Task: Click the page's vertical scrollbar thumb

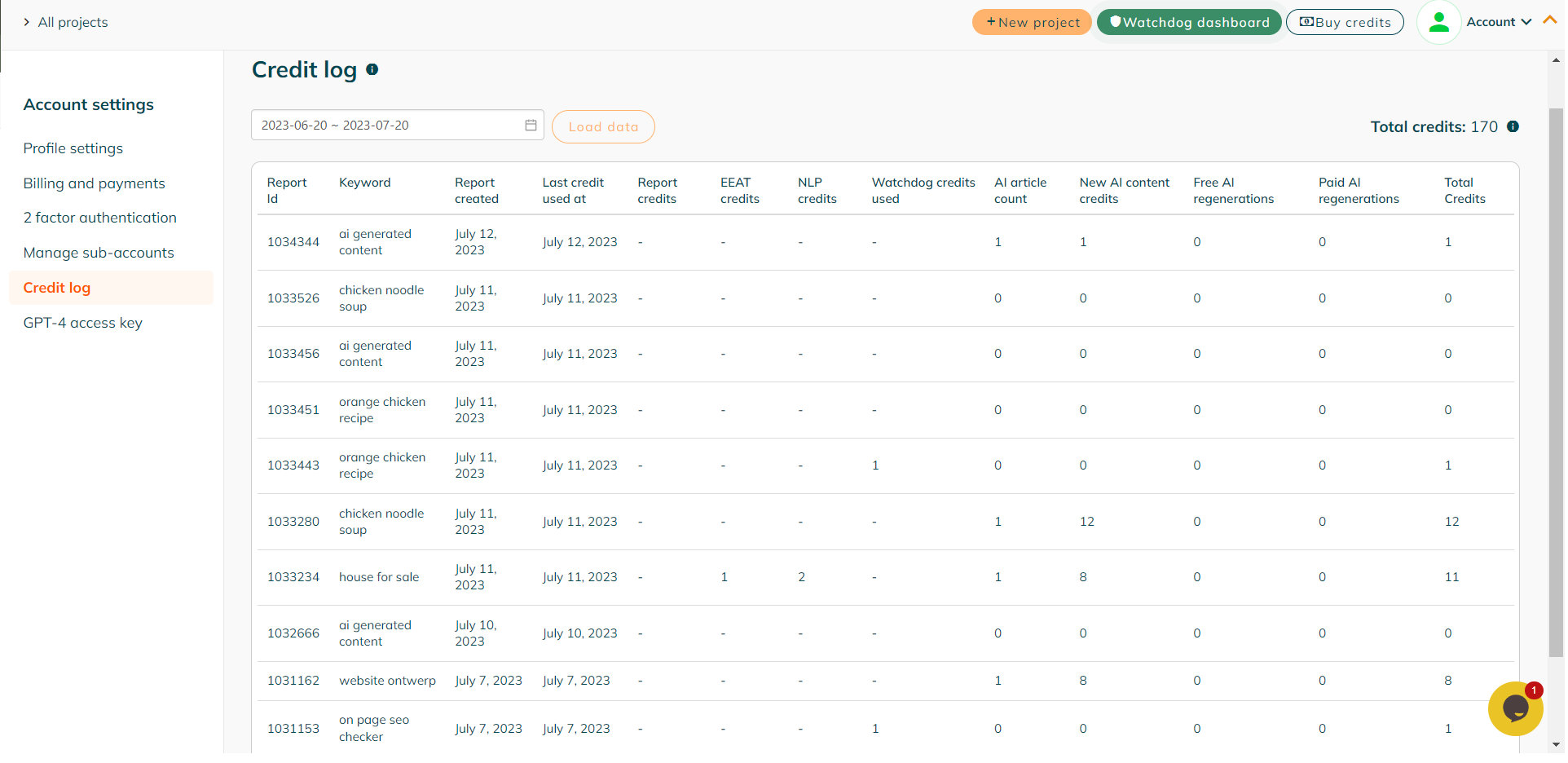Action: click(1556, 381)
